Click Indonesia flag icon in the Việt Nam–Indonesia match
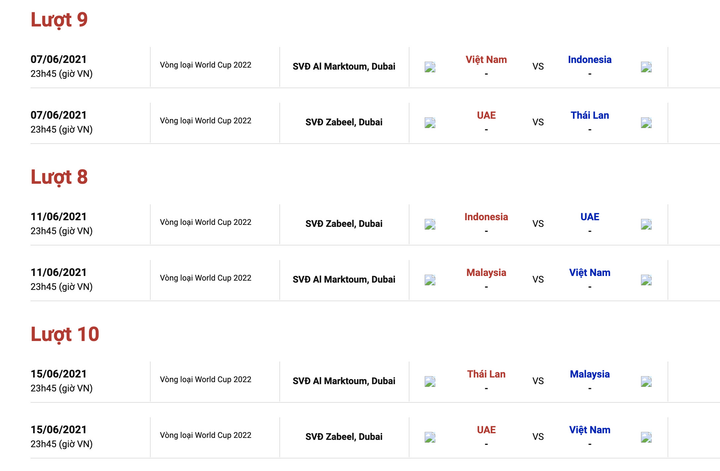This screenshot has width=720, height=471. pos(646,67)
